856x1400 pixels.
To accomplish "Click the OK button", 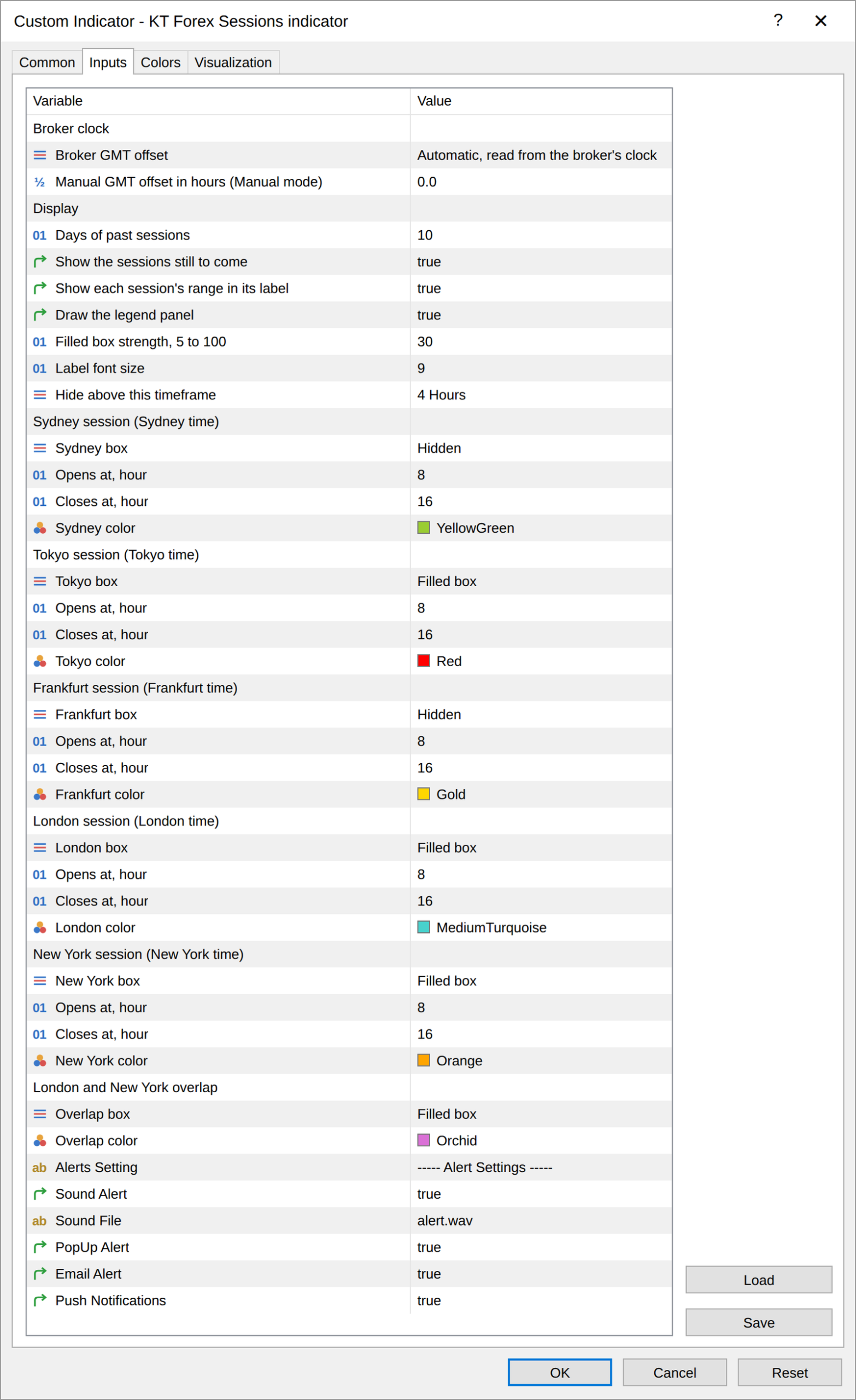I will [x=560, y=1373].
